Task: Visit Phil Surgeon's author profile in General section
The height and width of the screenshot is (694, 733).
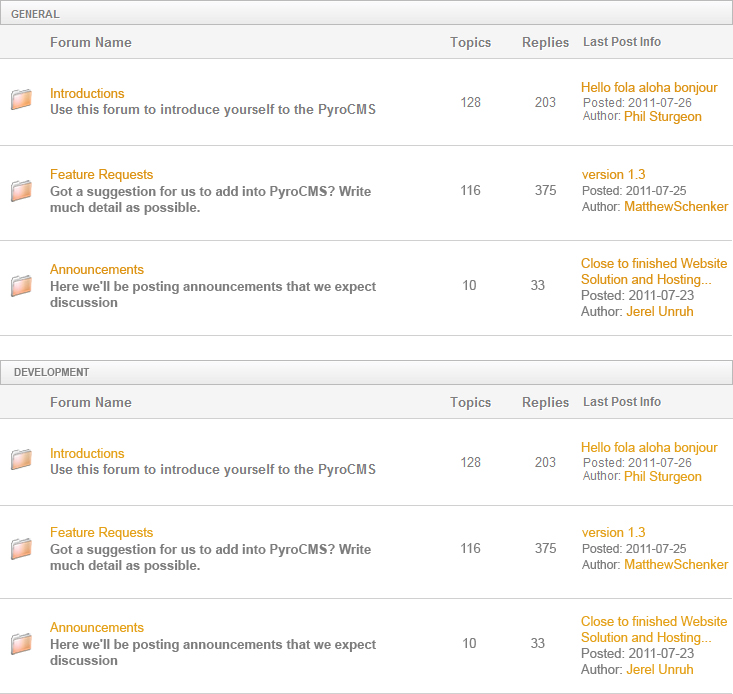Action: pos(662,116)
